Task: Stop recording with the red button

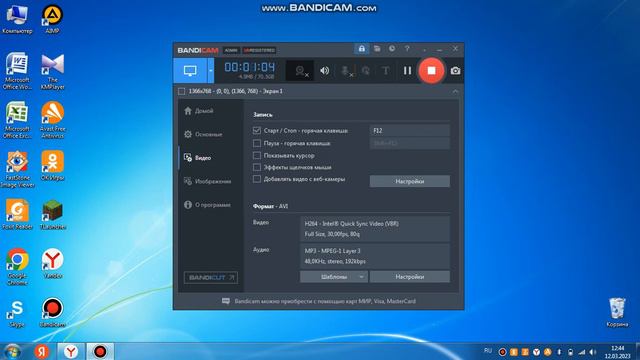Action: click(x=431, y=71)
